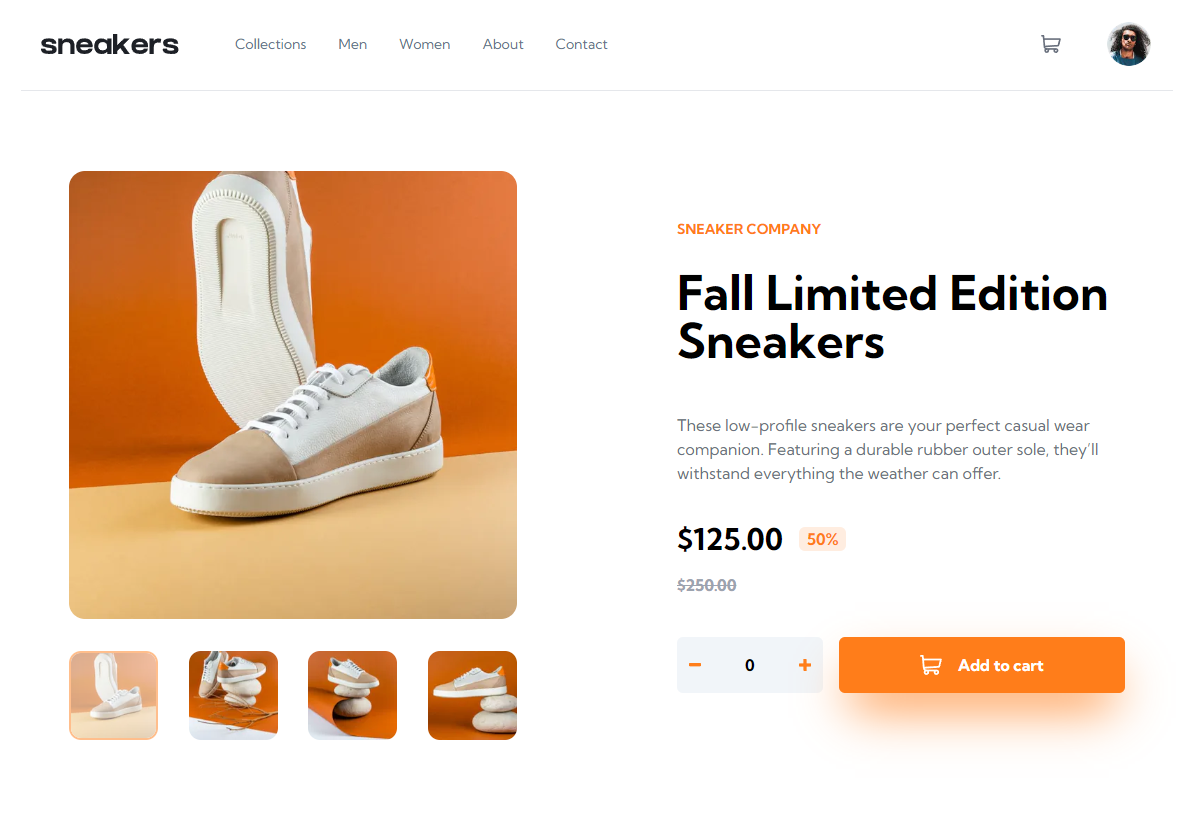Open the Men navigation link
The image size is (1201, 840).
[x=353, y=44]
